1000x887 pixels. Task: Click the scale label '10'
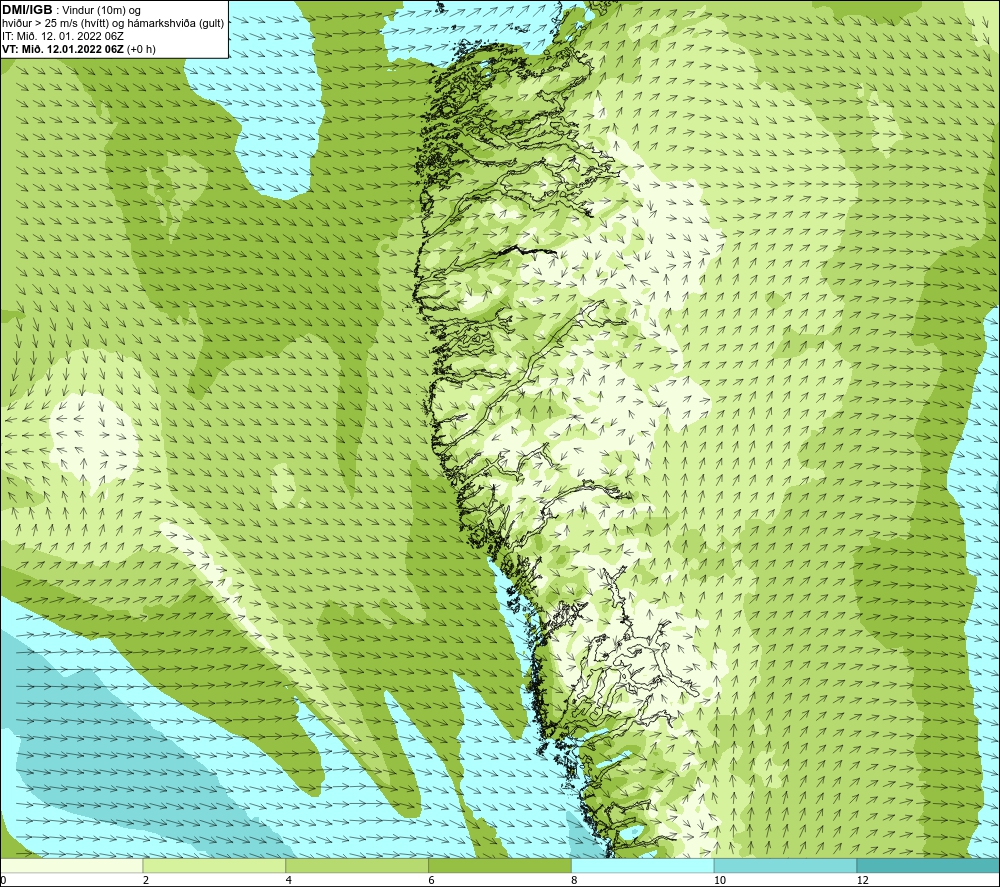719,881
